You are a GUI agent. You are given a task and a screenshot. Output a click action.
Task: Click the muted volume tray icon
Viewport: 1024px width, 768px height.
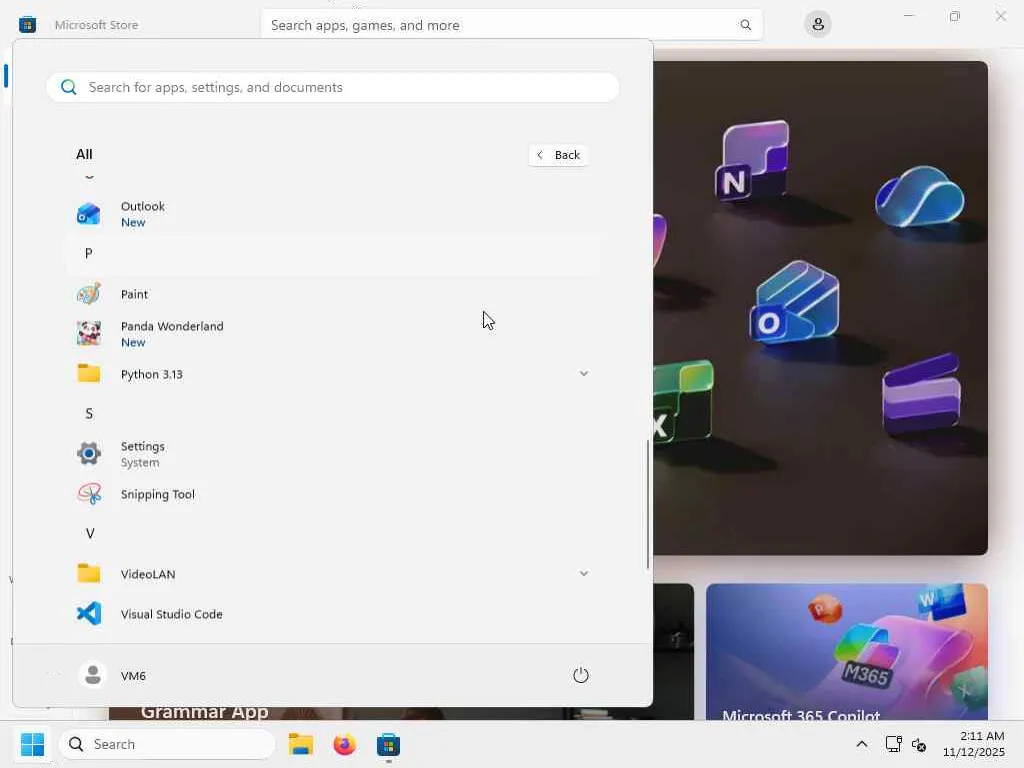919,744
